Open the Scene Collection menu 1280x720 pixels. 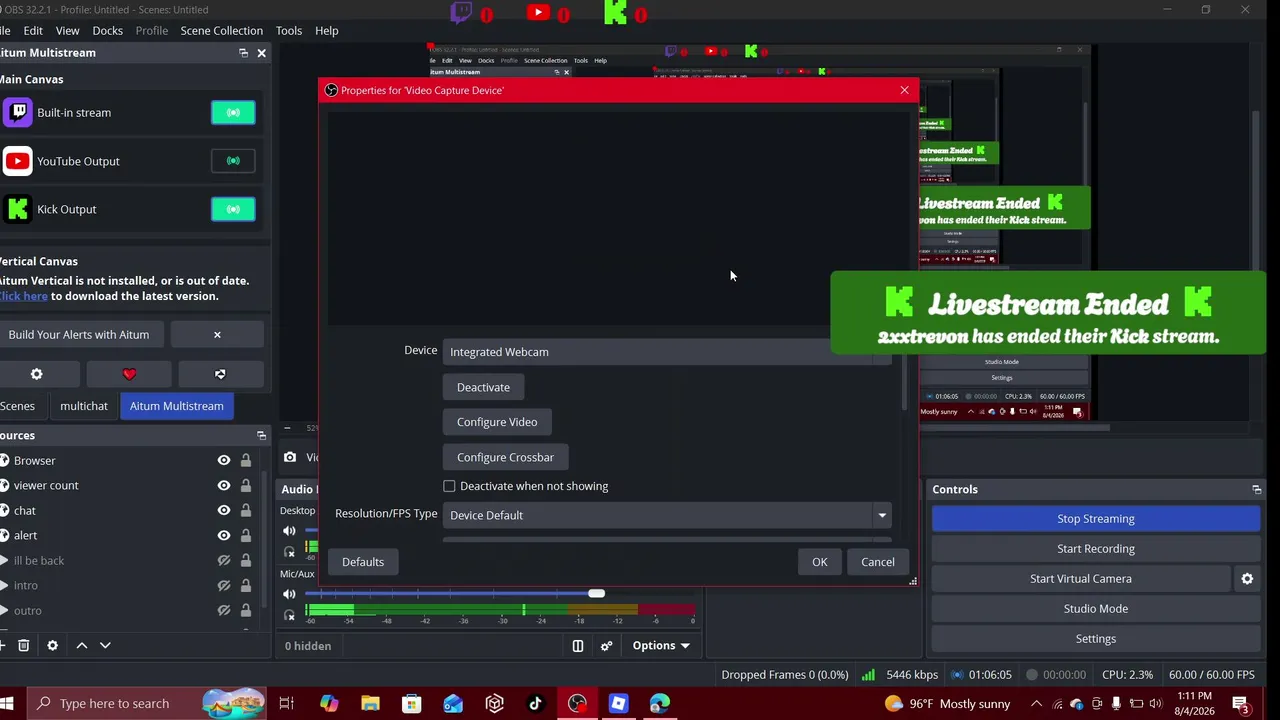[222, 31]
